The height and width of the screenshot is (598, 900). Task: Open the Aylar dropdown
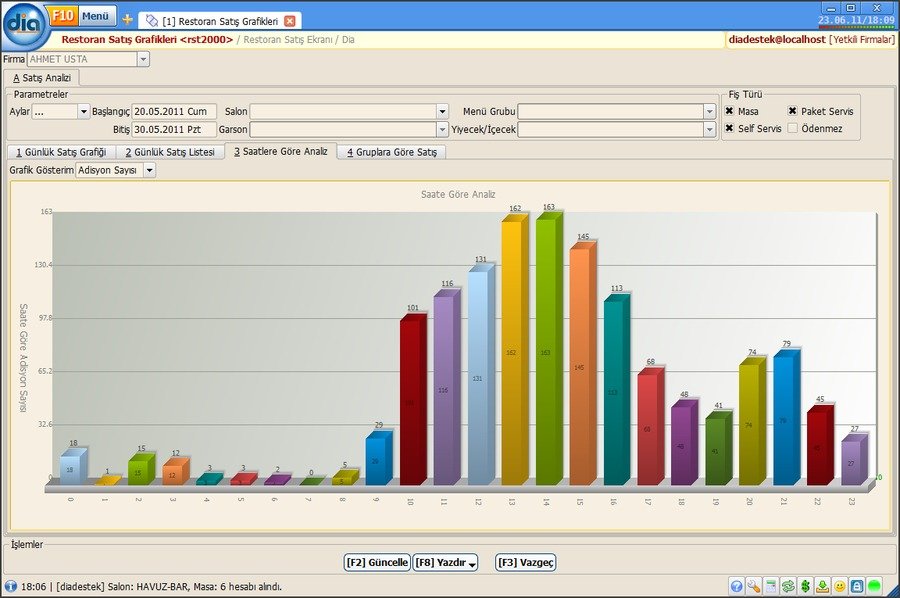click(84, 111)
